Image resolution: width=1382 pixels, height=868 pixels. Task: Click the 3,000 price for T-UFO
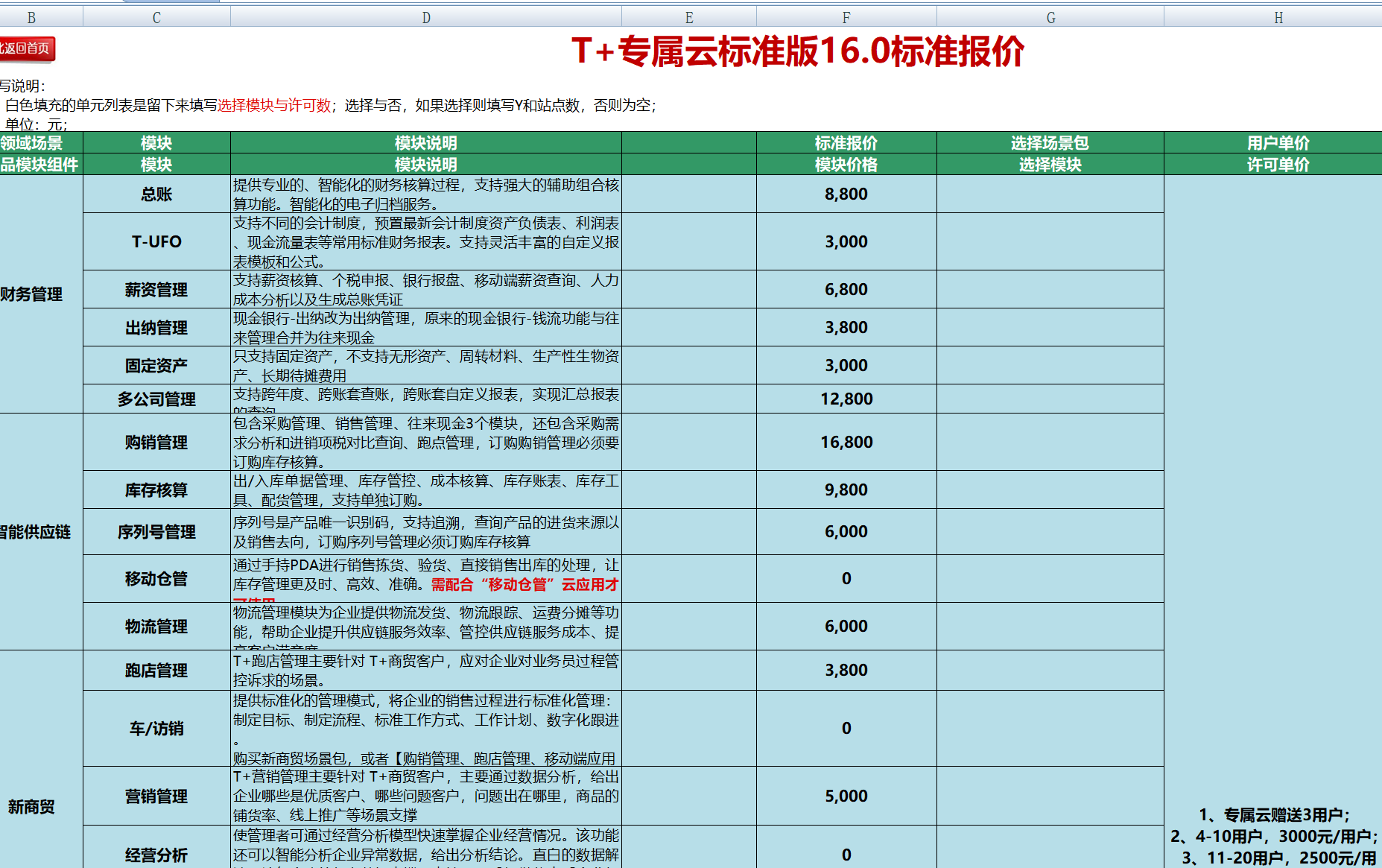(846, 241)
